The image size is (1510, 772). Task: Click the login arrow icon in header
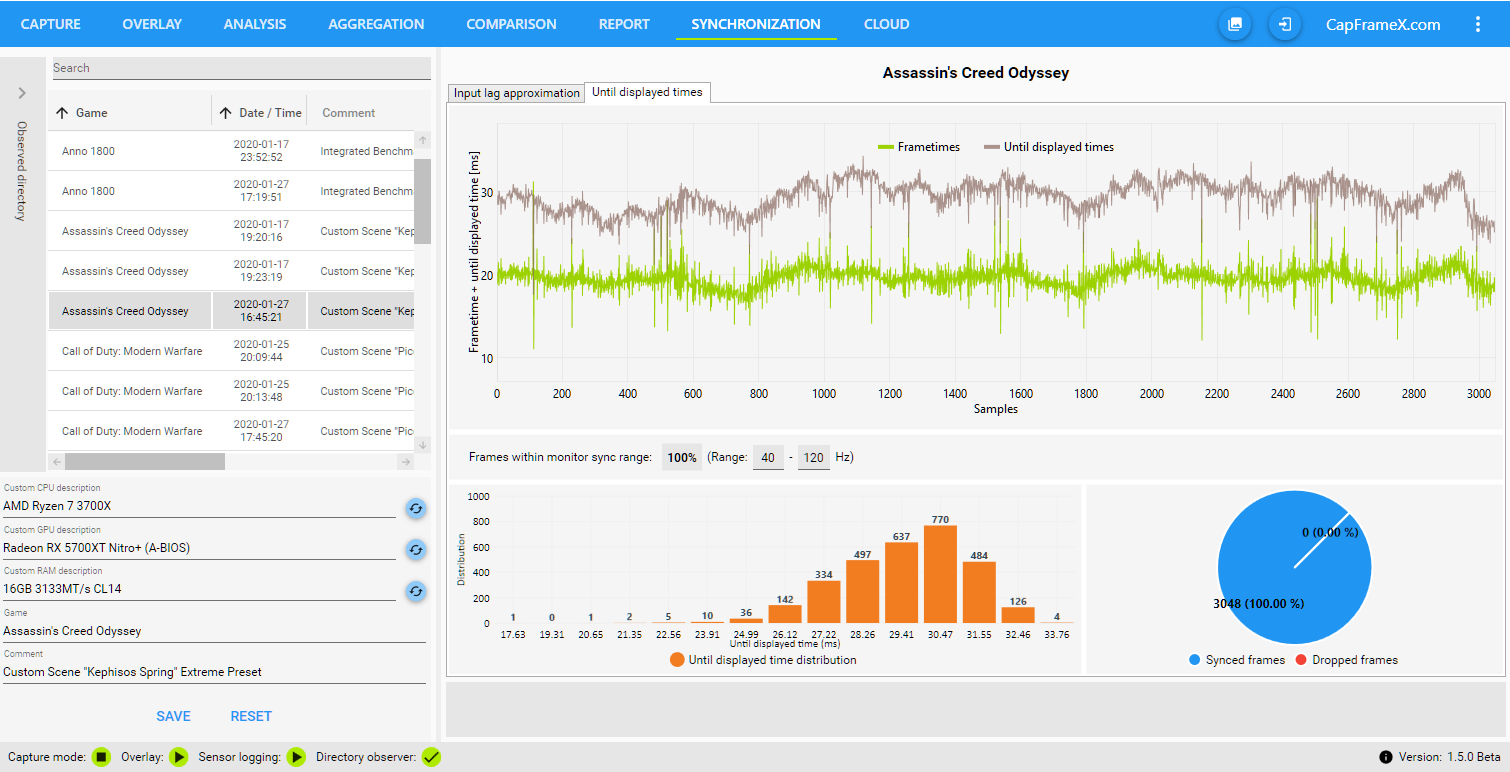pos(1285,24)
